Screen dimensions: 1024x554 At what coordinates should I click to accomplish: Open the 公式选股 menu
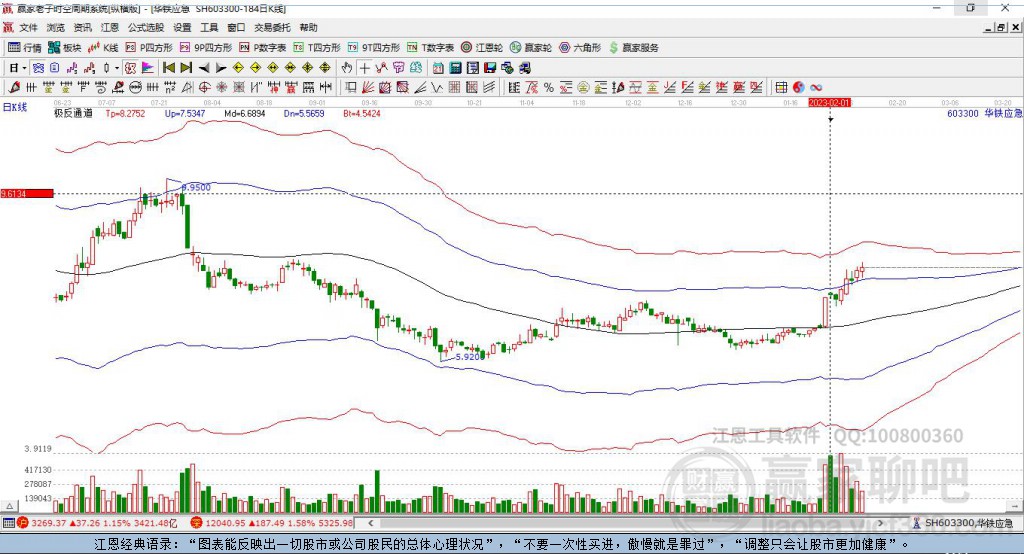coord(146,27)
